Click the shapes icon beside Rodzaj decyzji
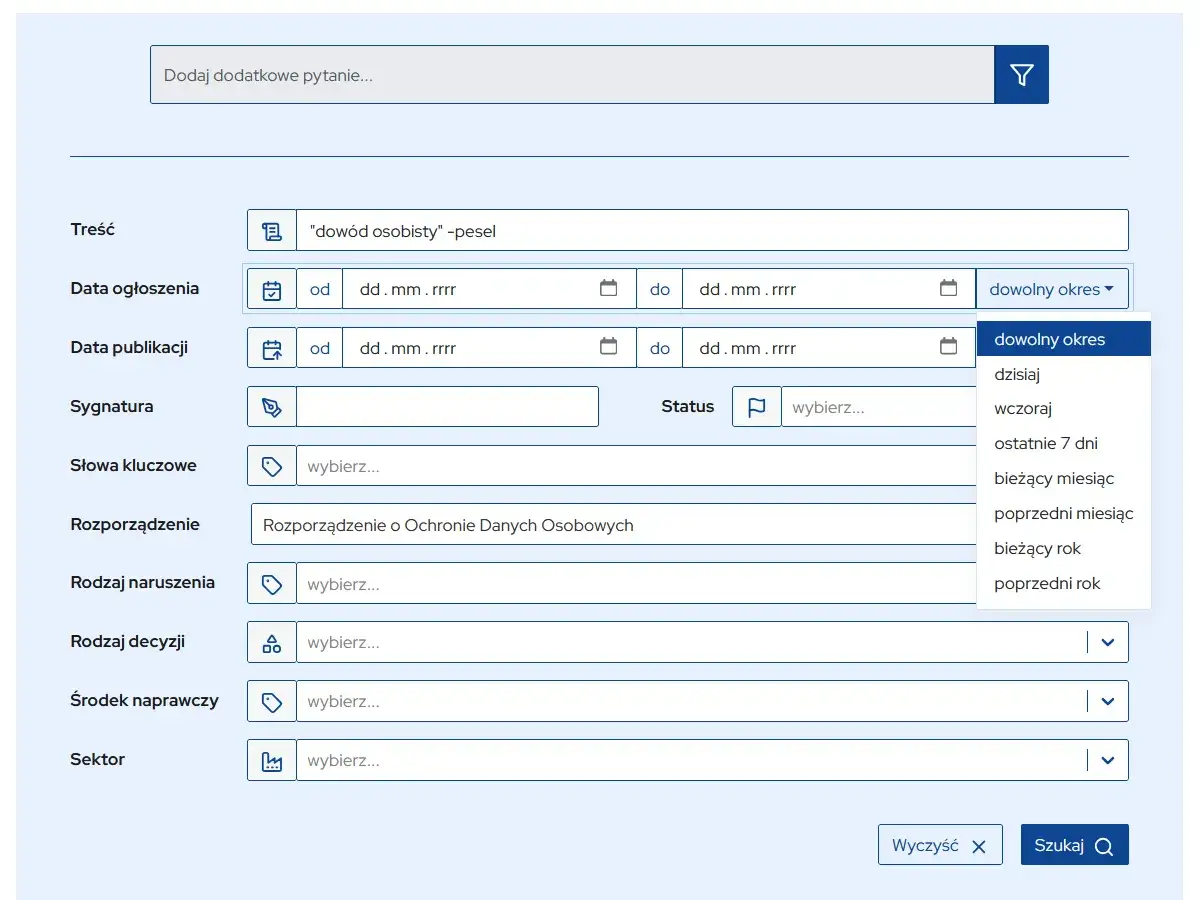Screen dimensions: 1200x900 click(x=272, y=642)
